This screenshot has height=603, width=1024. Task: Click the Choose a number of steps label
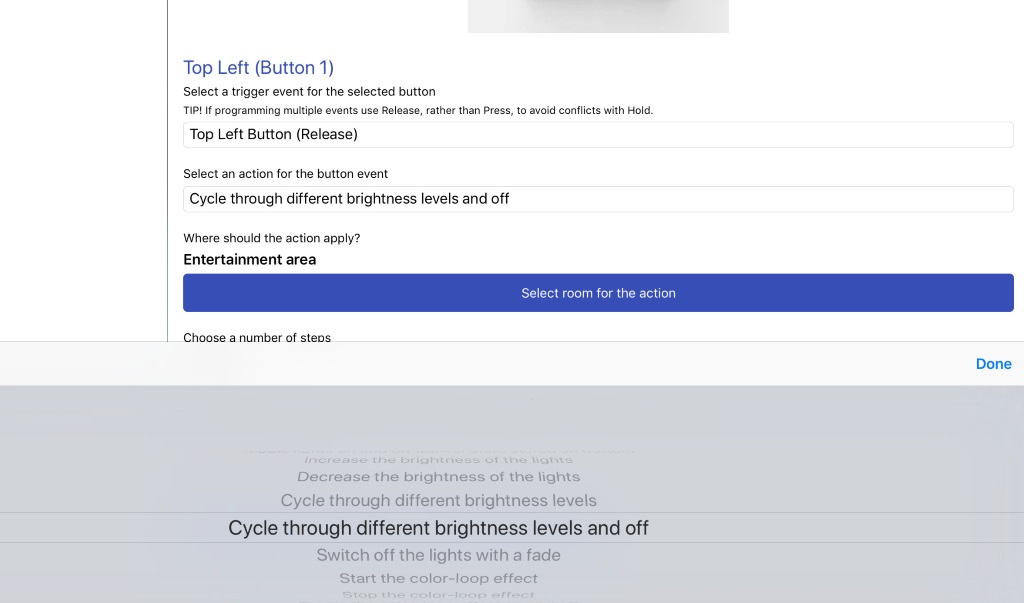point(257,337)
